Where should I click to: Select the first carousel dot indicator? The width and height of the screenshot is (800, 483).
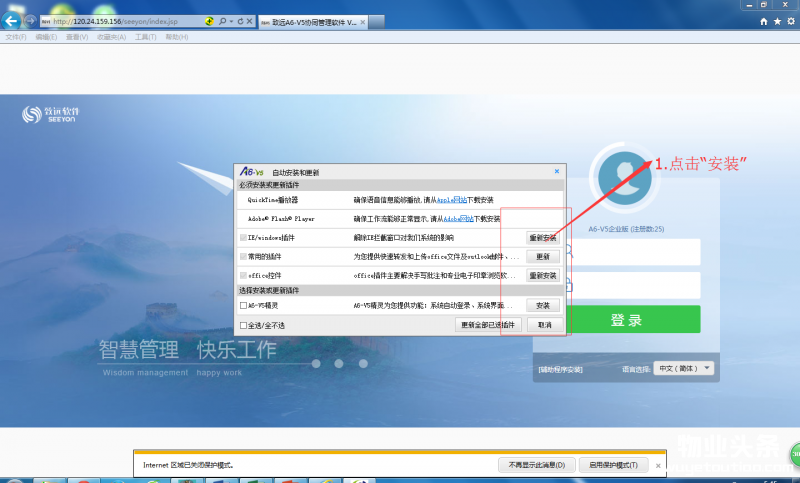pyautogui.click(x=316, y=364)
